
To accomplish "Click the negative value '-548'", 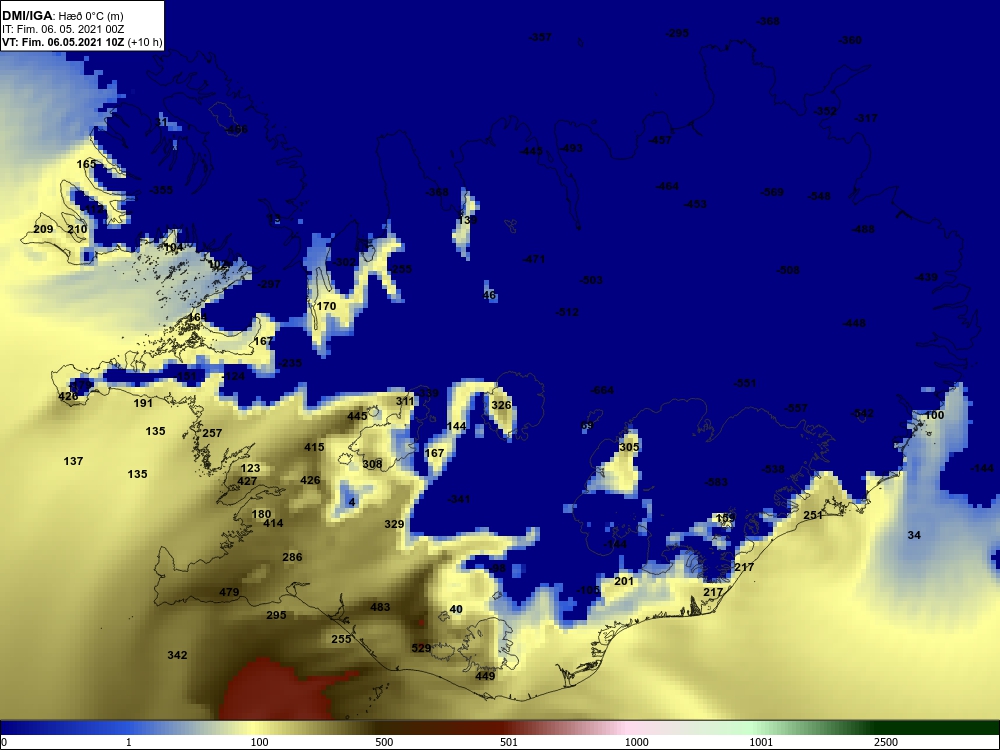I will (x=820, y=196).
